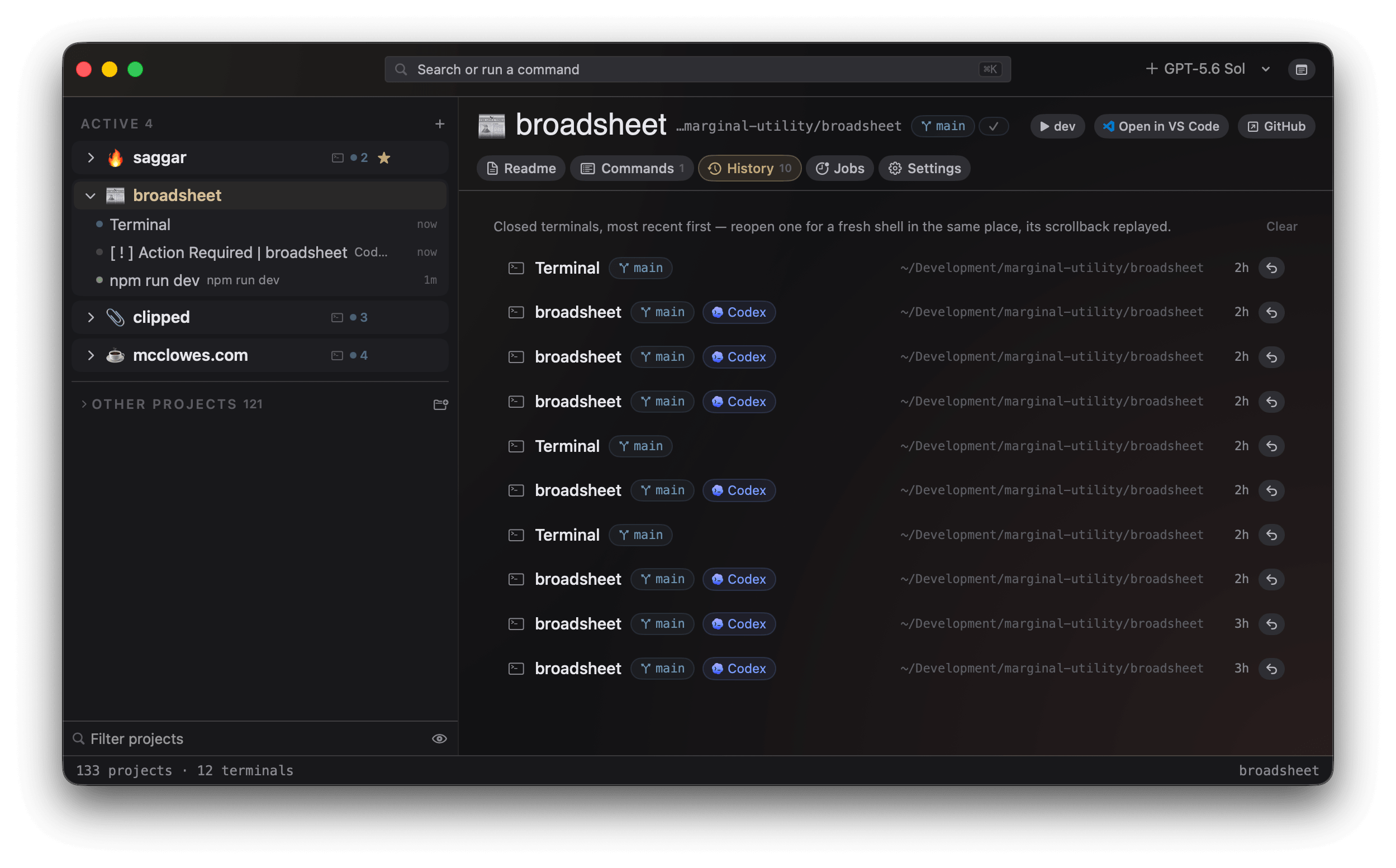Select the saggar project name
This screenshot has height=868, width=1396.
[x=160, y=158]
